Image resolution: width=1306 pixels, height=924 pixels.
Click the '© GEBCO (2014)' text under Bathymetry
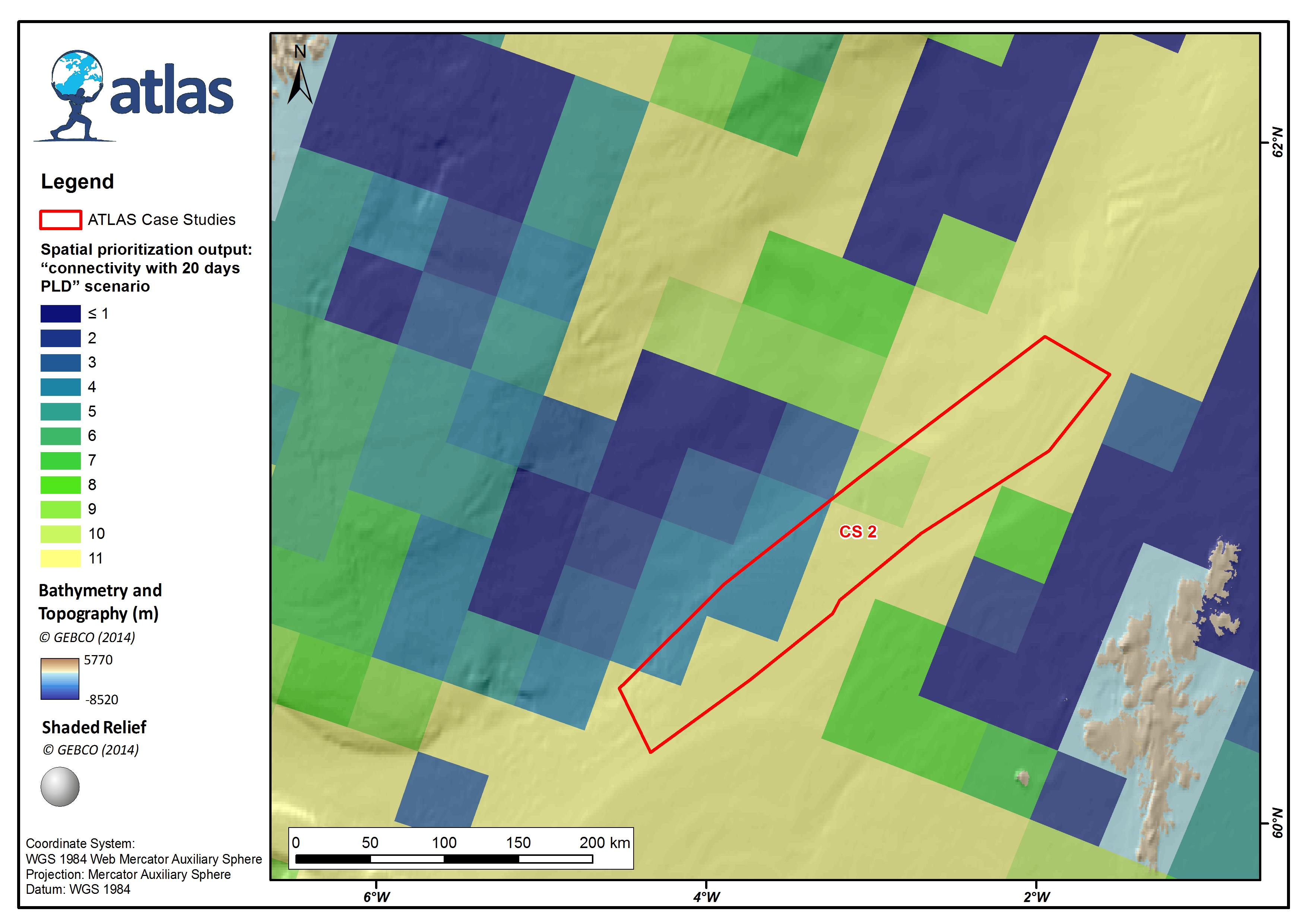[x=87, y=637]
